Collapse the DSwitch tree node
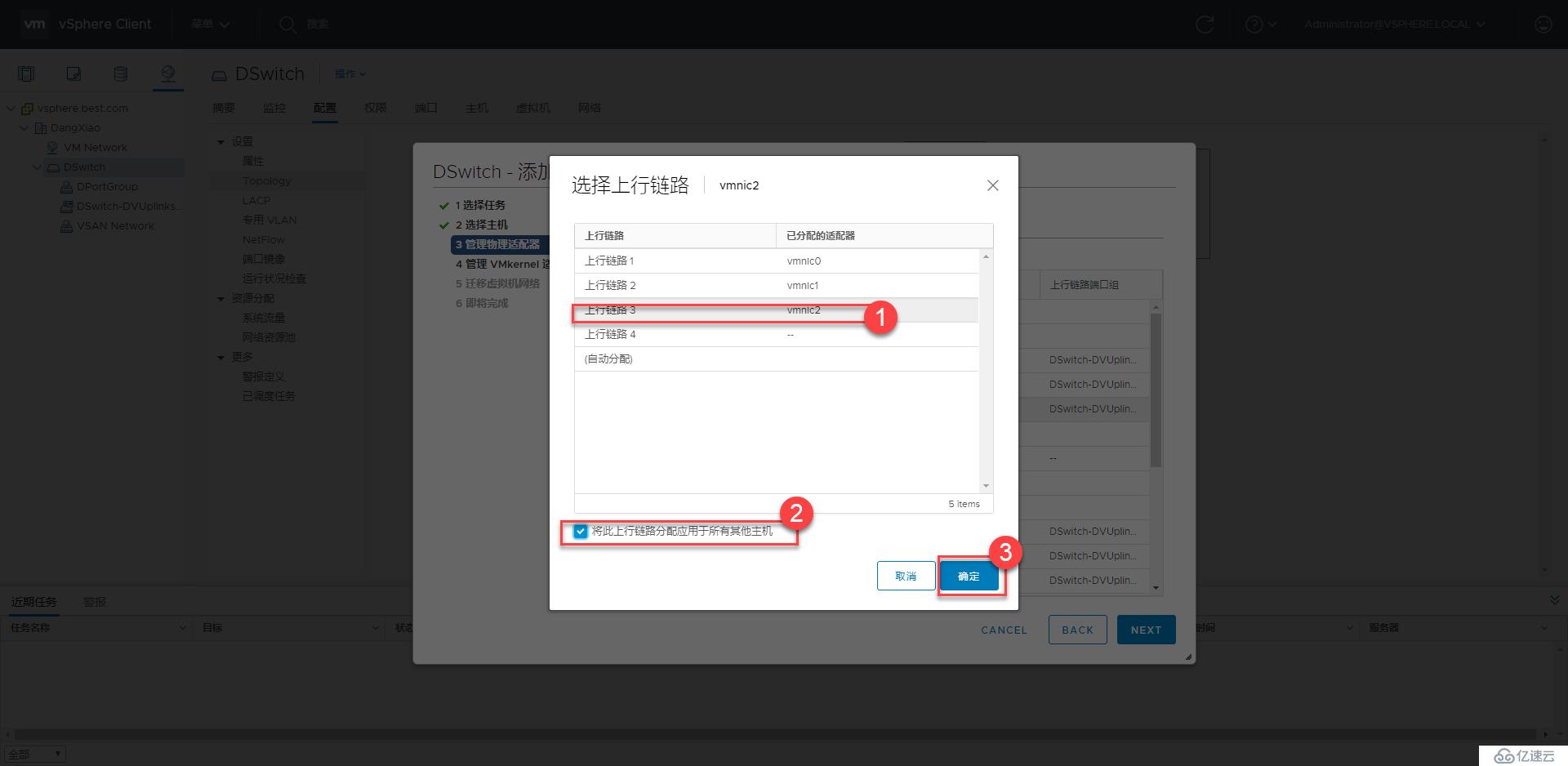1568x766 pixels. (37, 167)
